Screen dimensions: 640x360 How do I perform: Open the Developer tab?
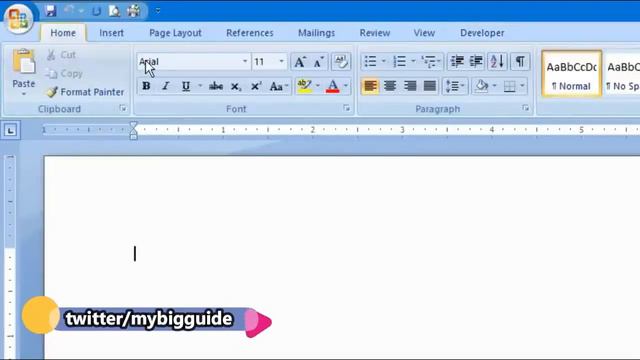click(482, 33)
